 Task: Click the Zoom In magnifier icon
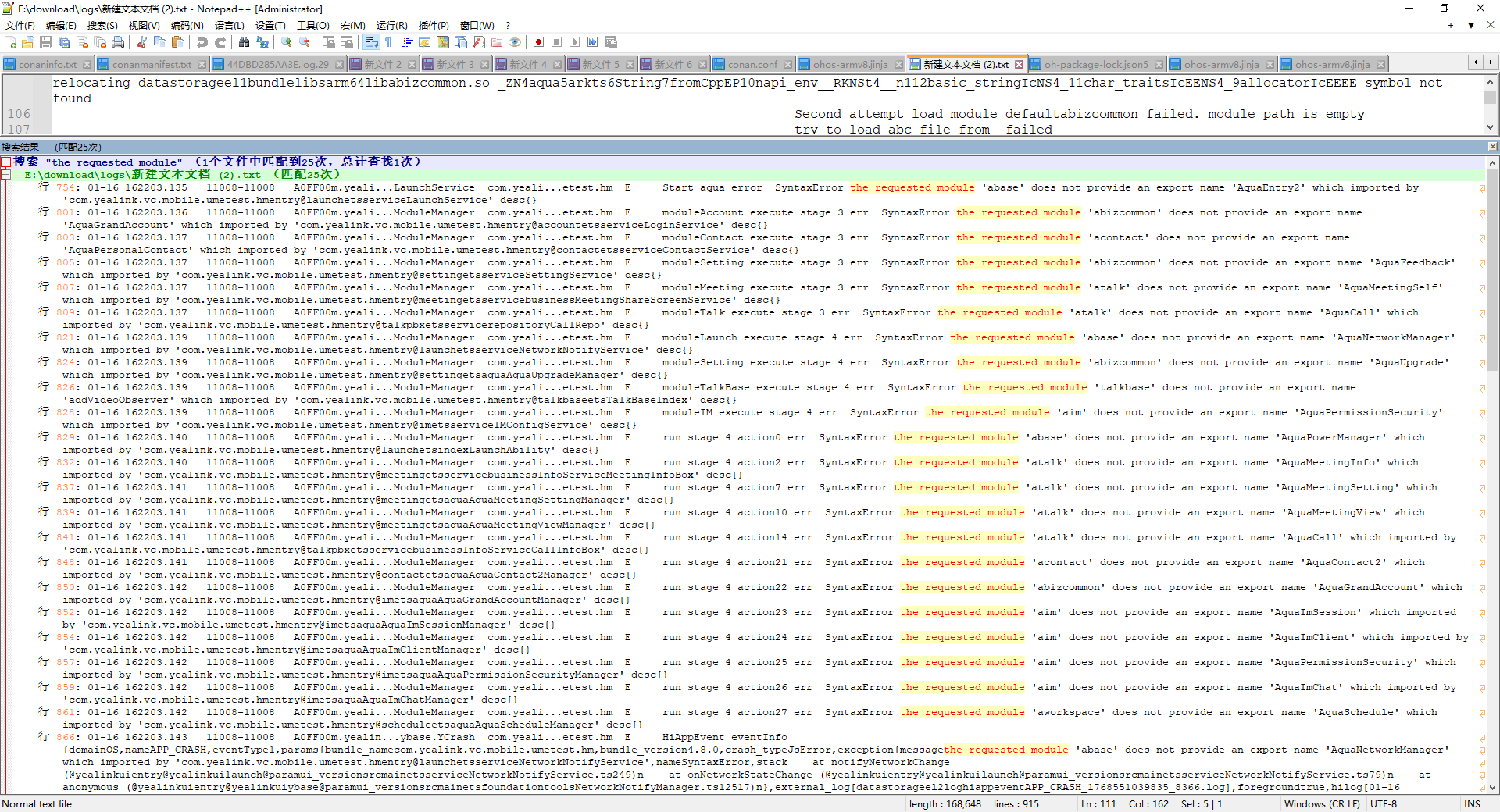pyautogui.click(x=287, y=42)
